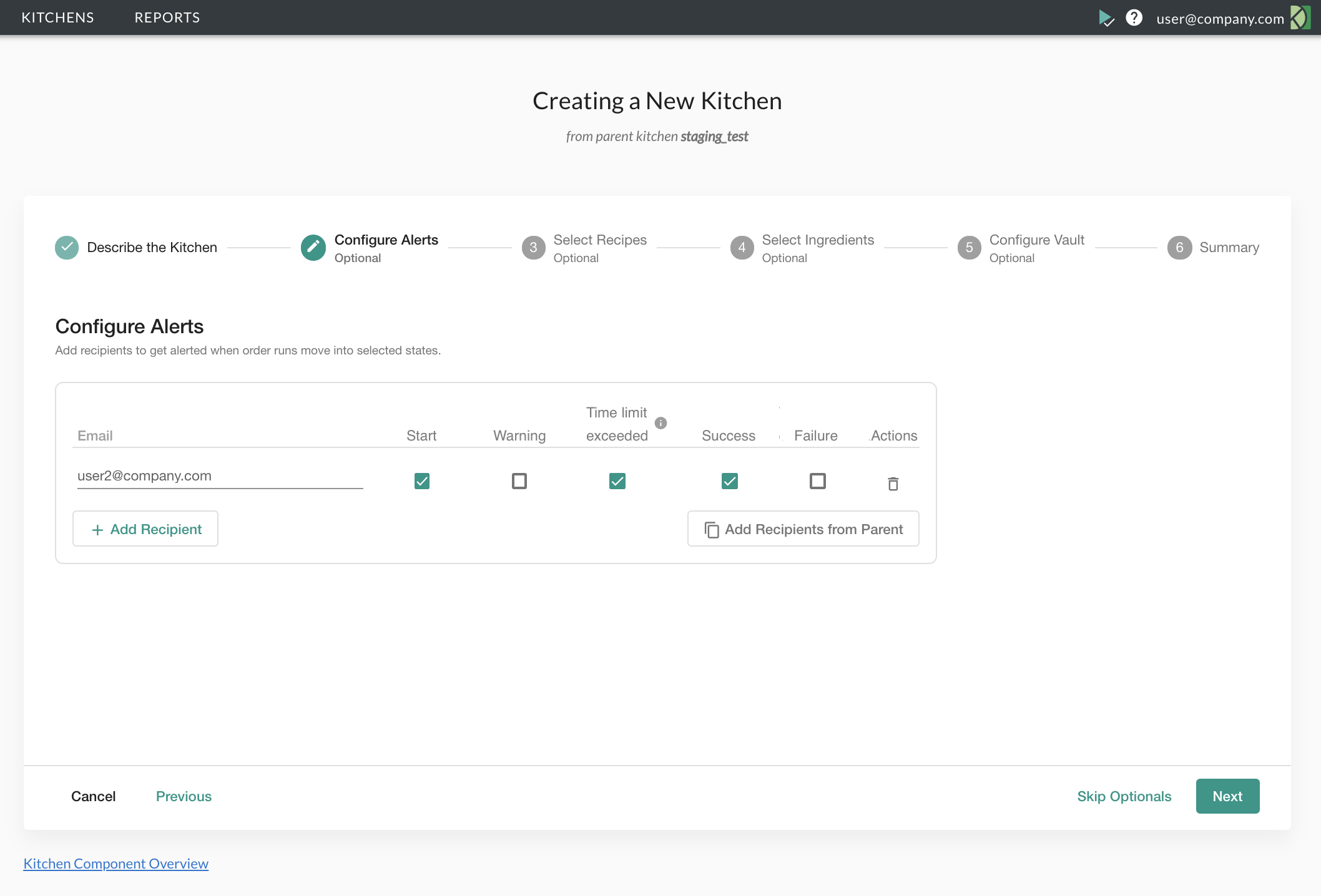Click the Add Recipient button
This screenshot has width=1321, height=896.
[x=145, y=529]
